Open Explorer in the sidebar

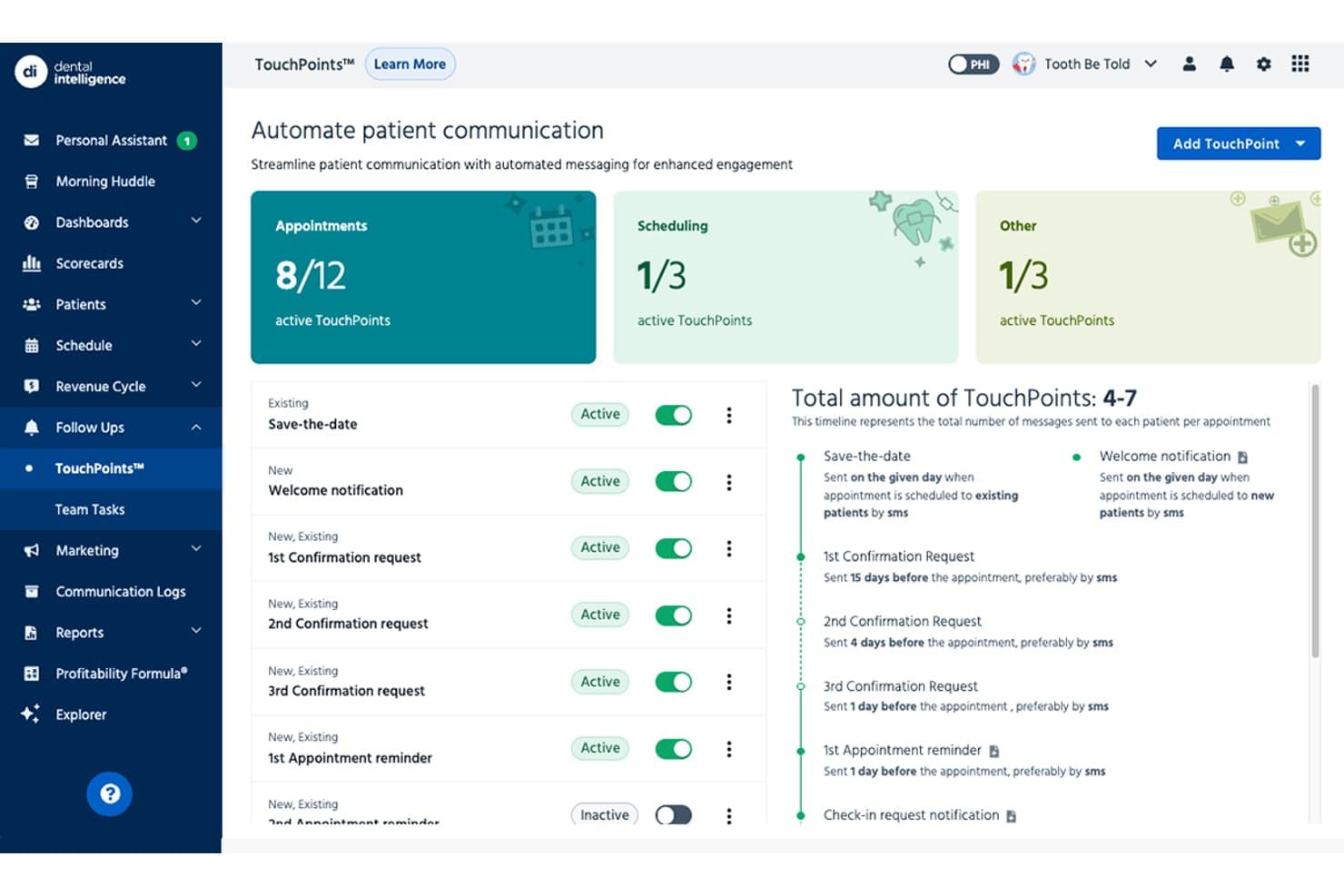pyautogui.click(x=81, y=714)
